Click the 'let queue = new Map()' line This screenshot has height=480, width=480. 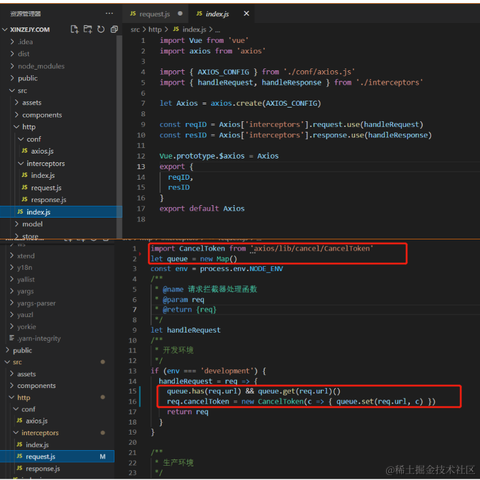(194, 259)
